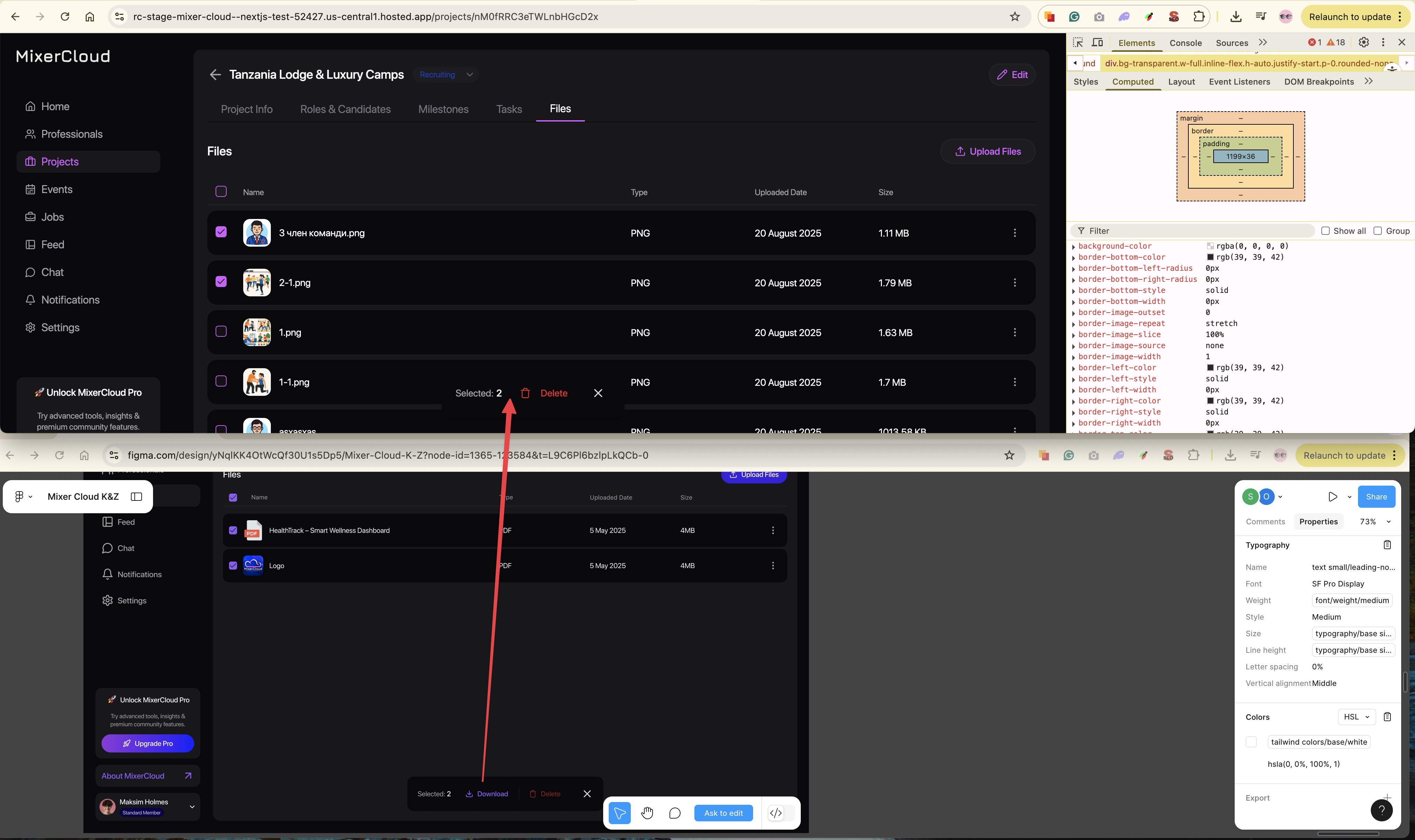
Task: Click the white color swatch in Colors
Action: click(1252, 742)
